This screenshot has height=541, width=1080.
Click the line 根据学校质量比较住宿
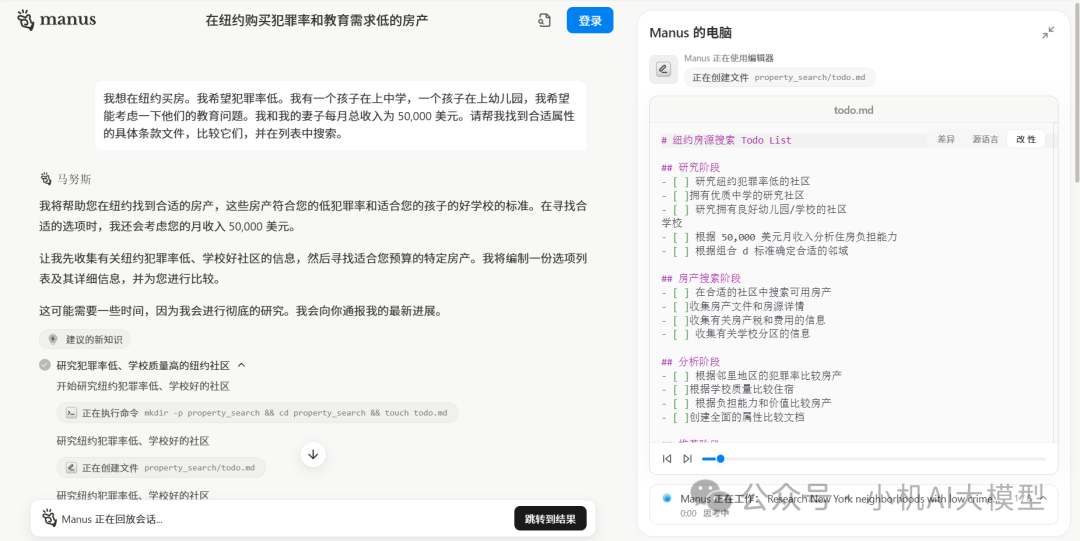tap(740, 389)
